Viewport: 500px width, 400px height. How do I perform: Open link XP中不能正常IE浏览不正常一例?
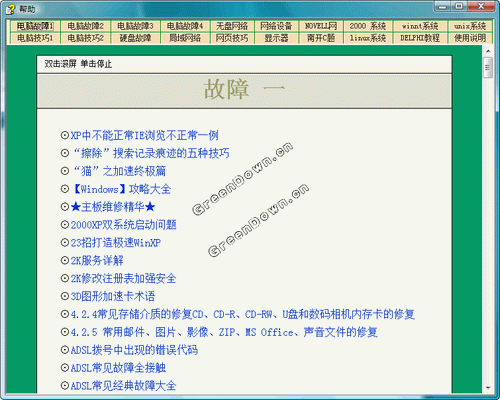[x=145, y=135]
